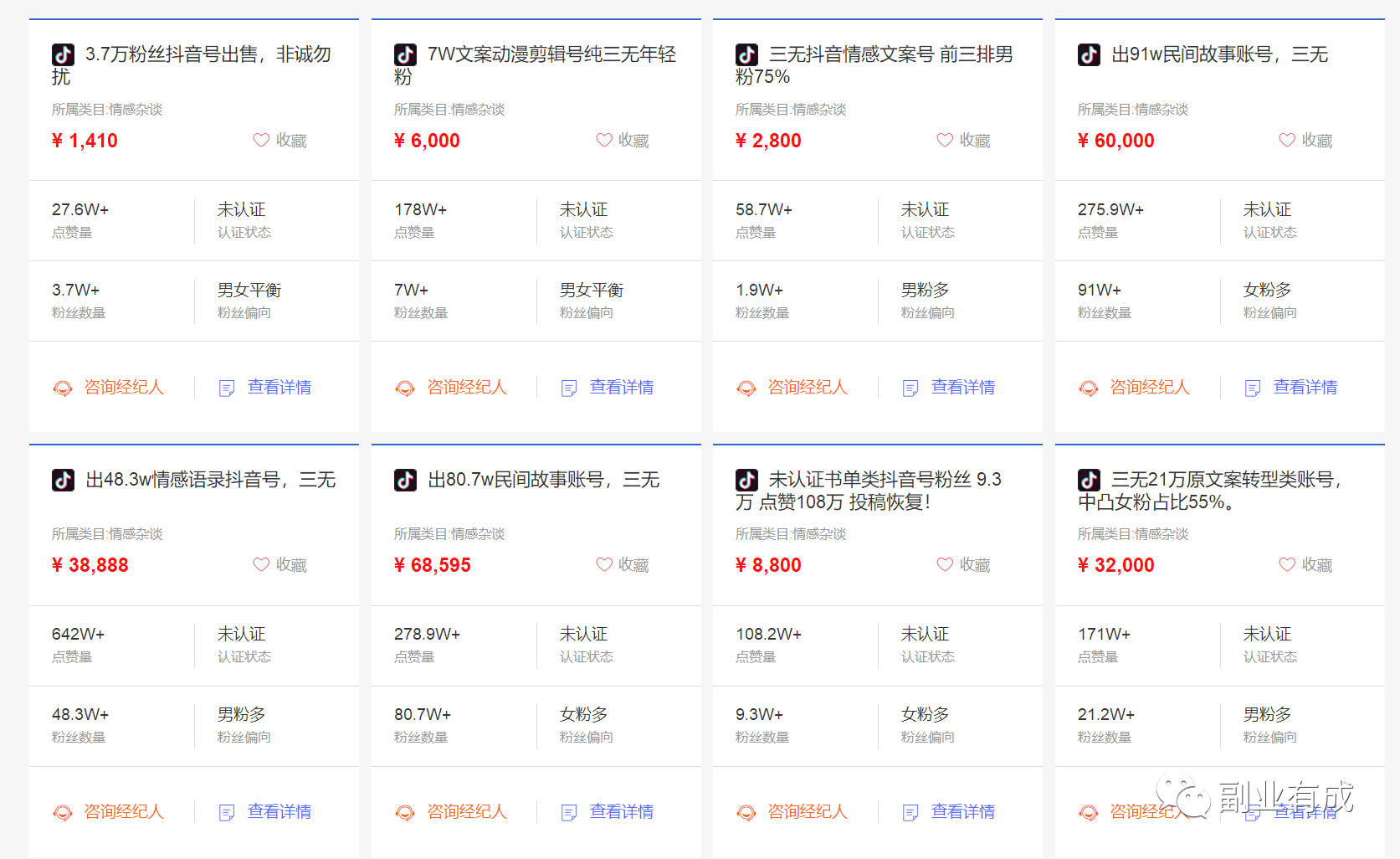
Task: Select the Douyin logo beside 出91w民间故事账号
Action: tap(1088, 55)
